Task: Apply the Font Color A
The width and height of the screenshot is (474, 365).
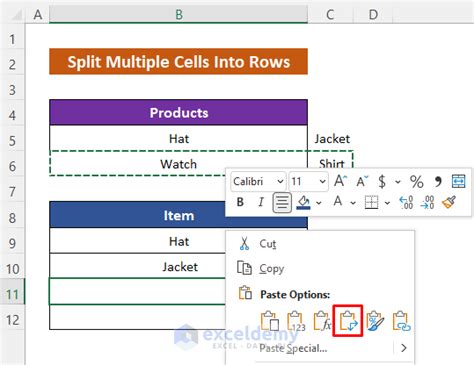Action: pos(338,201)
